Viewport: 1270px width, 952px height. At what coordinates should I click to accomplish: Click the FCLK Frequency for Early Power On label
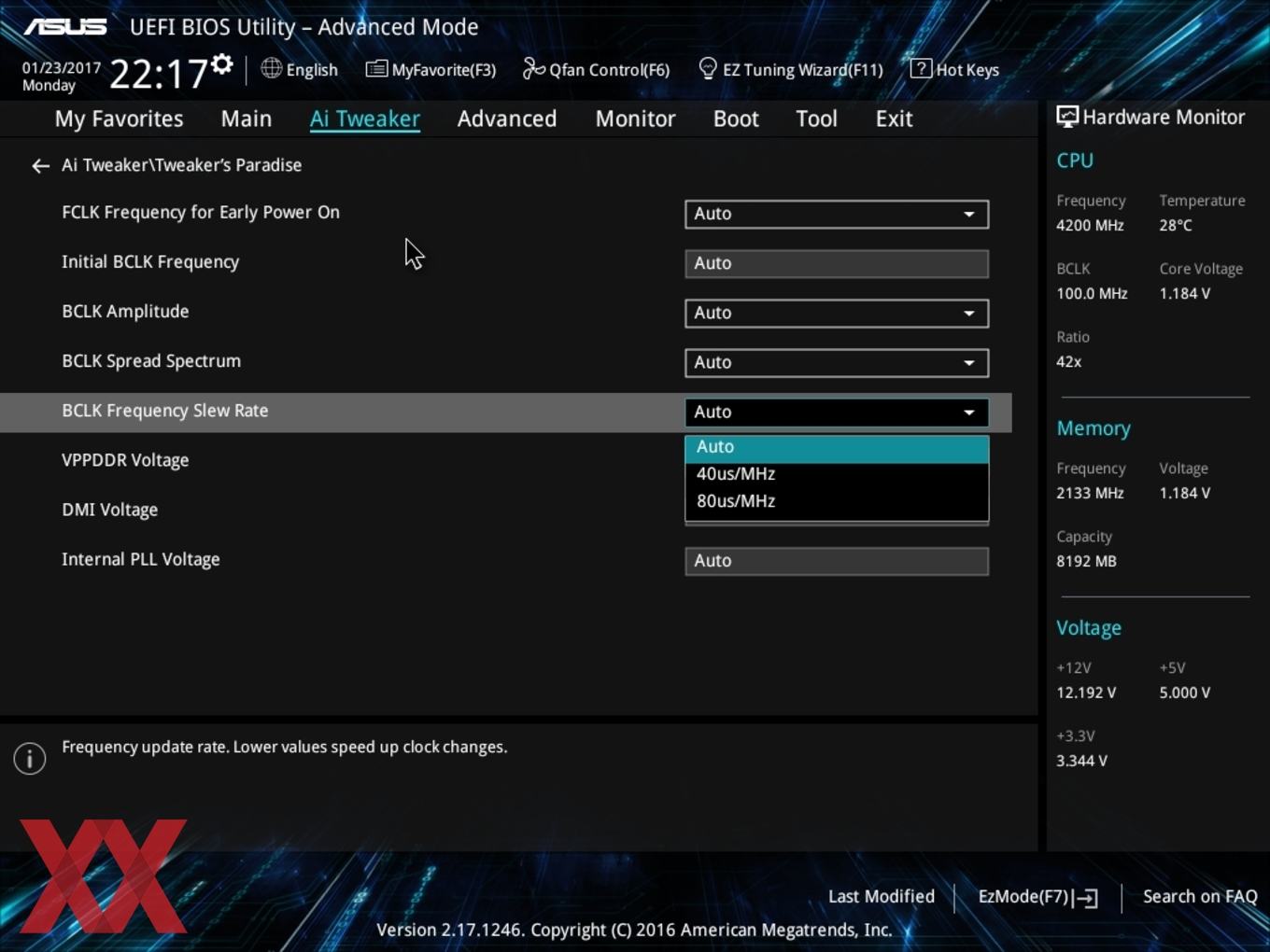[201, 213]
